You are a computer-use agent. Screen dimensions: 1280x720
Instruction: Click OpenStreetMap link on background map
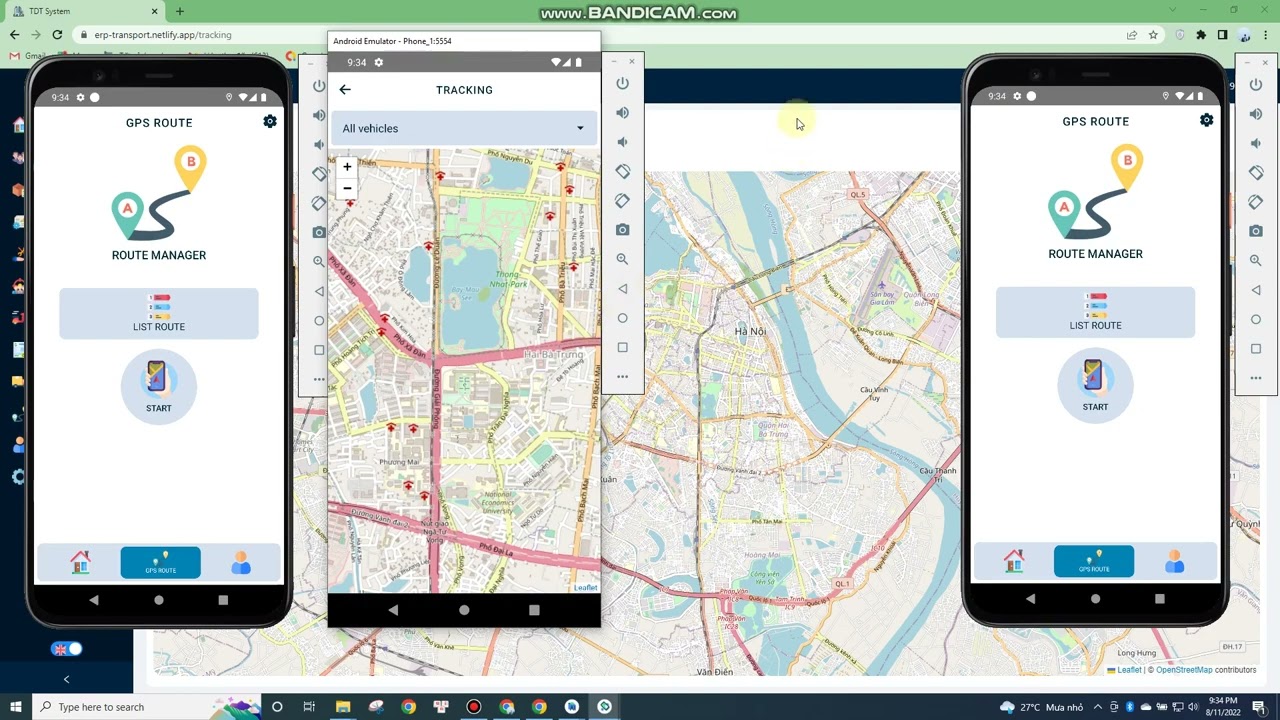pos(1184,670)
